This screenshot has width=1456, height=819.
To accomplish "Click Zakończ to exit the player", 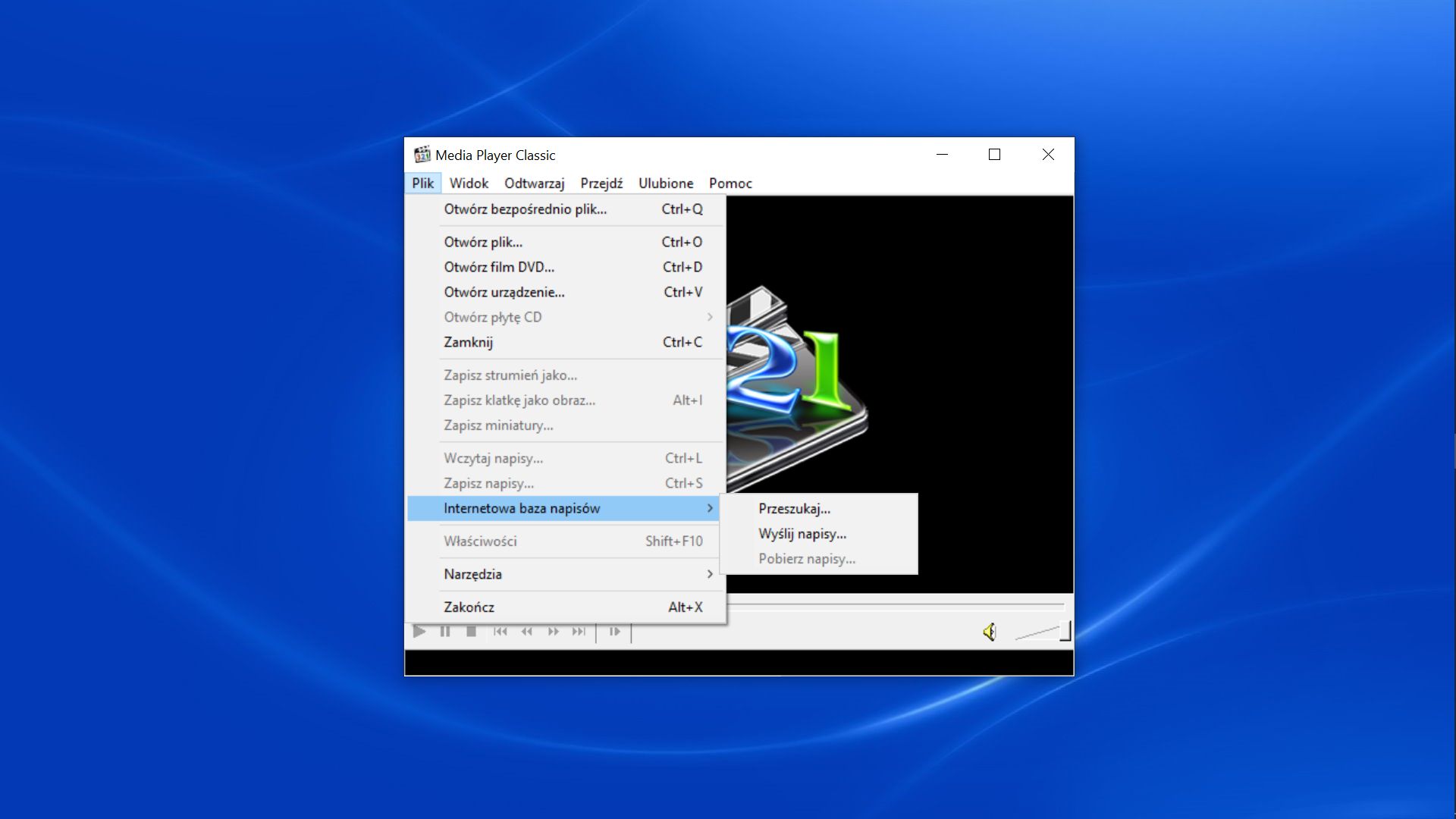I will [566, 607].
